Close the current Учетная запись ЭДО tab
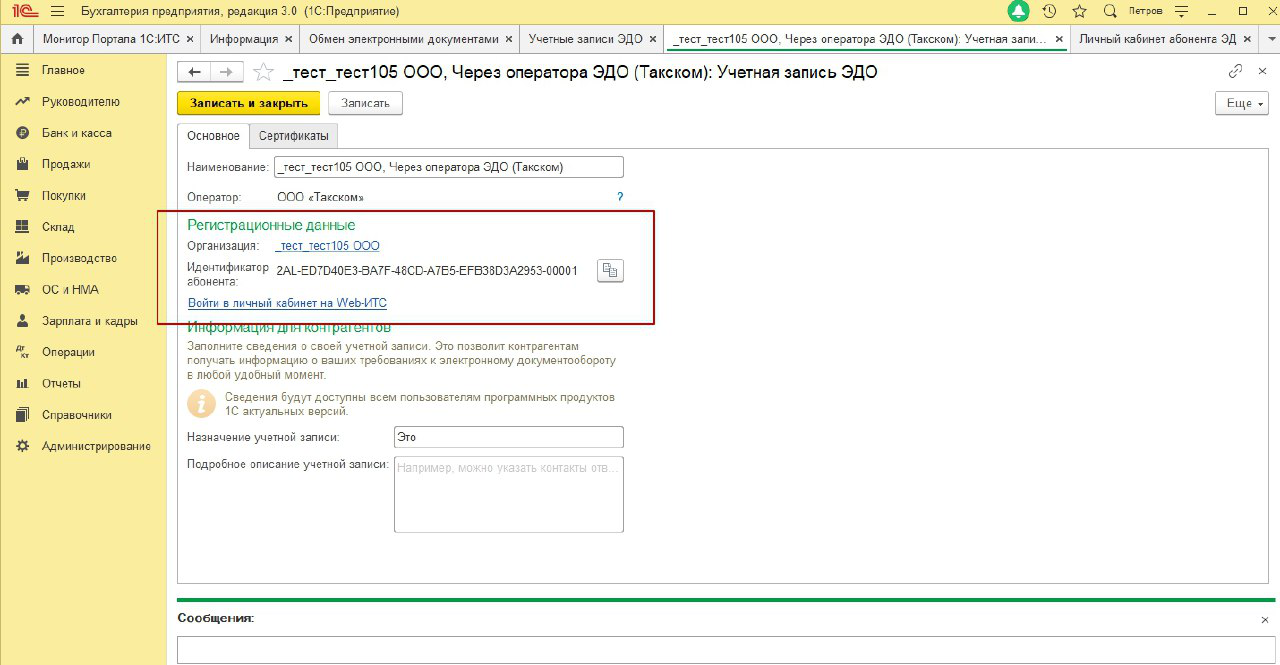 [x=1059, y=39]
